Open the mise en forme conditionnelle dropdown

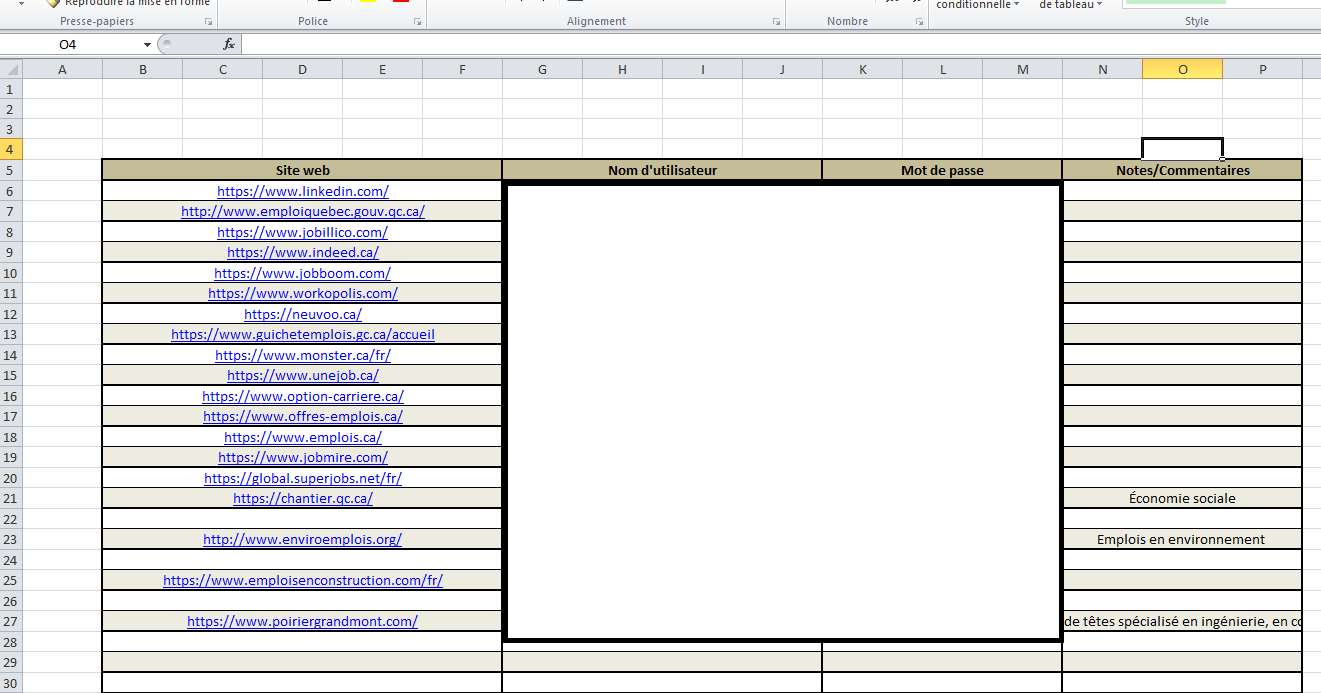978,4
